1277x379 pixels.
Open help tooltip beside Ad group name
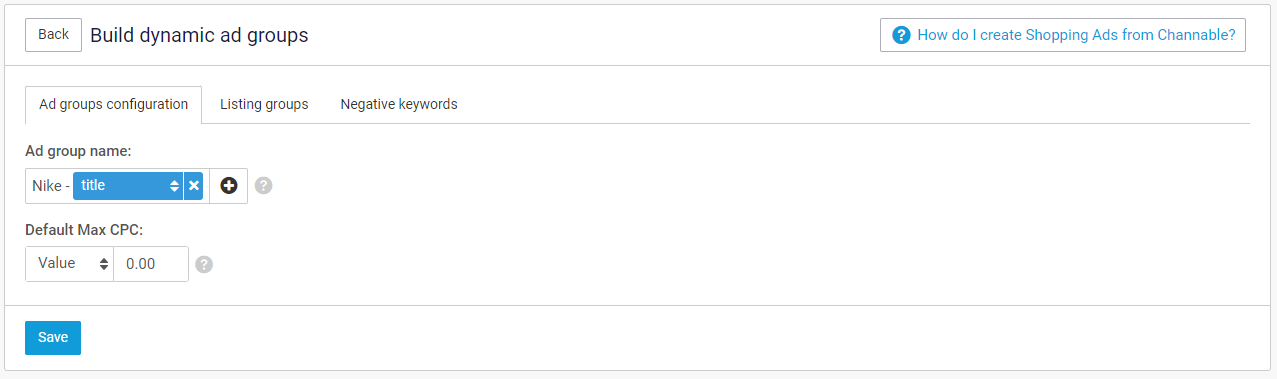click(263, 186)
